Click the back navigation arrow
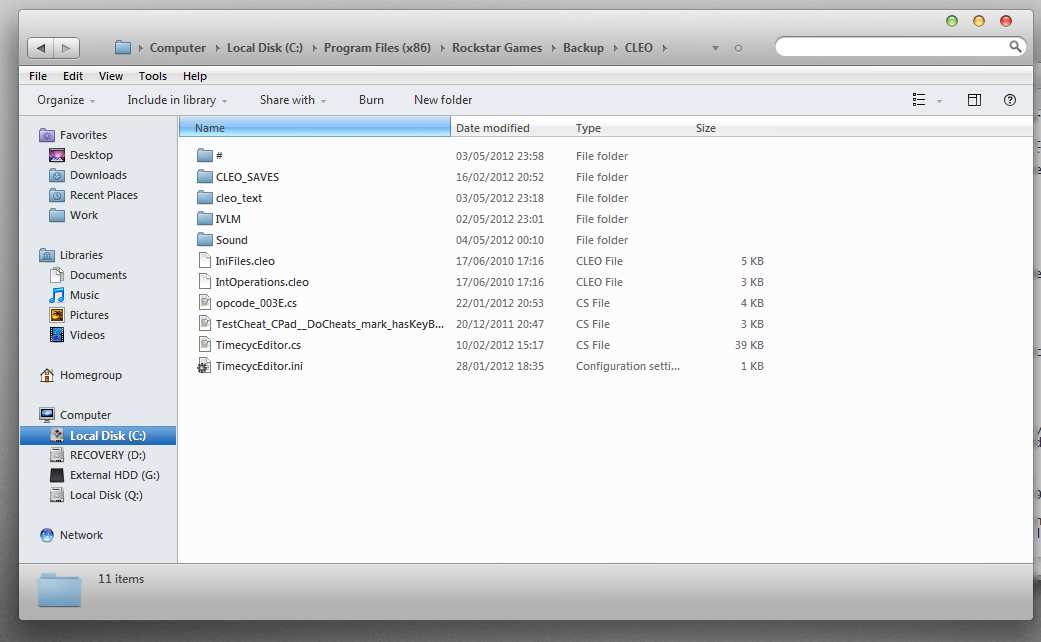This screenshot has width=1041, height=642. point(41,48)
